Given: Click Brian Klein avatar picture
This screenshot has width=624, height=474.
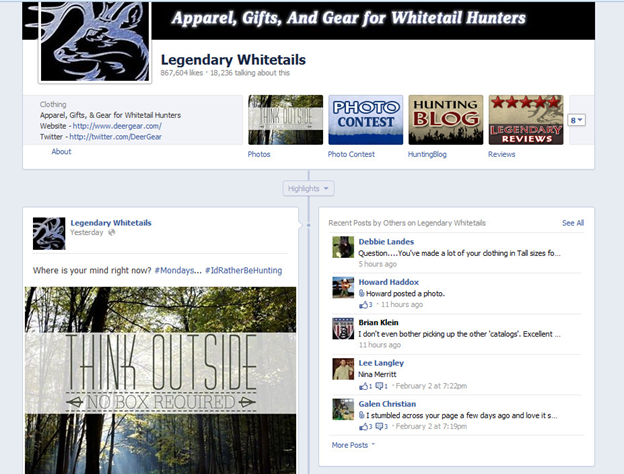Looking at the screenshot, I should pos(343,328).
